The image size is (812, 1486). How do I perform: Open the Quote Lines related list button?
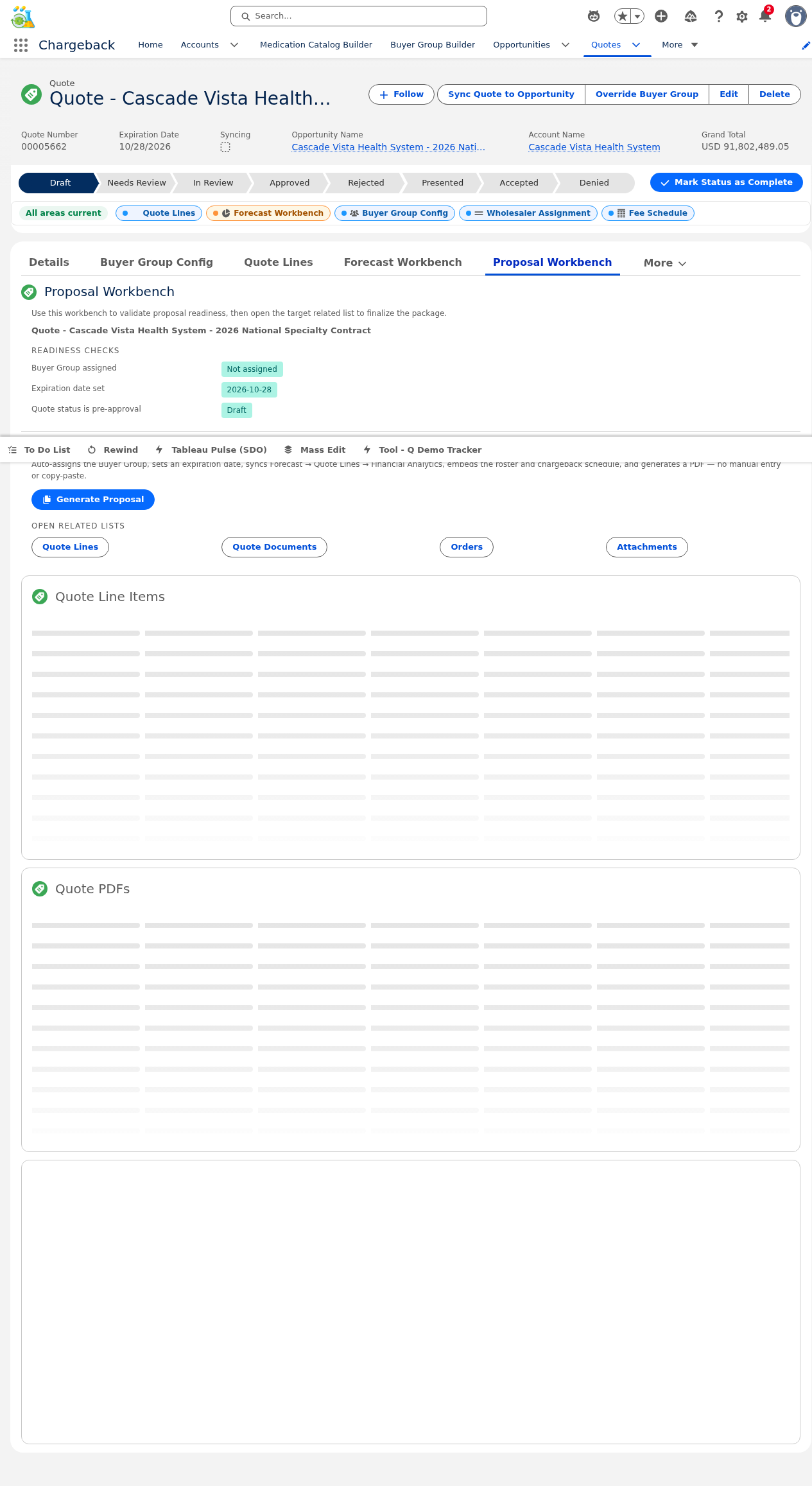click(x=70, y=547)
